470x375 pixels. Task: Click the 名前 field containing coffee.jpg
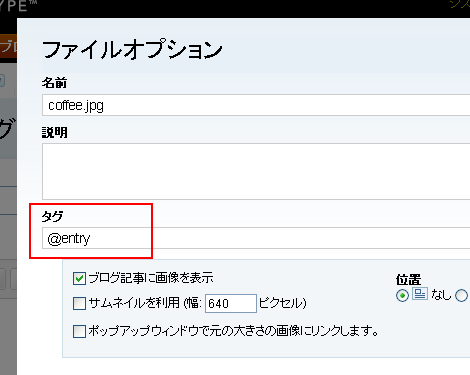point(256,105)
